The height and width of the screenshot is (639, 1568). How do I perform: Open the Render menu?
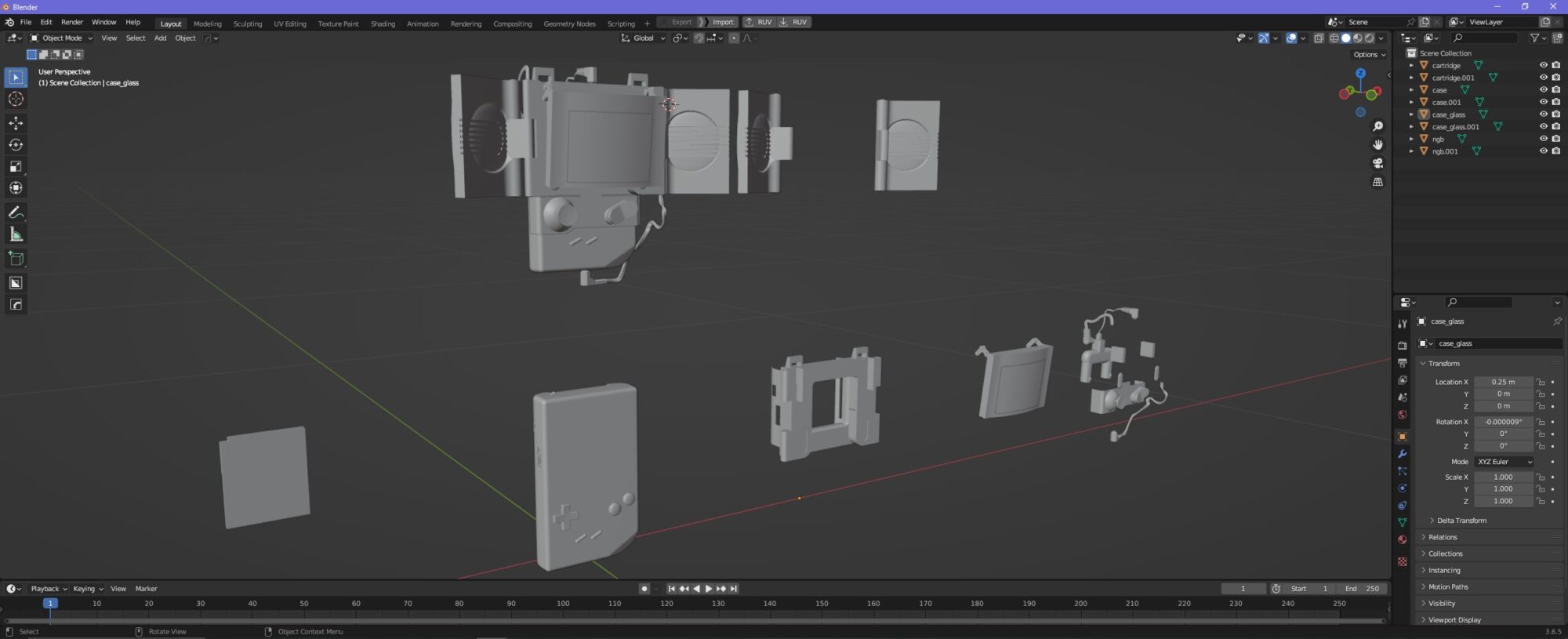(x=71, y=23)
